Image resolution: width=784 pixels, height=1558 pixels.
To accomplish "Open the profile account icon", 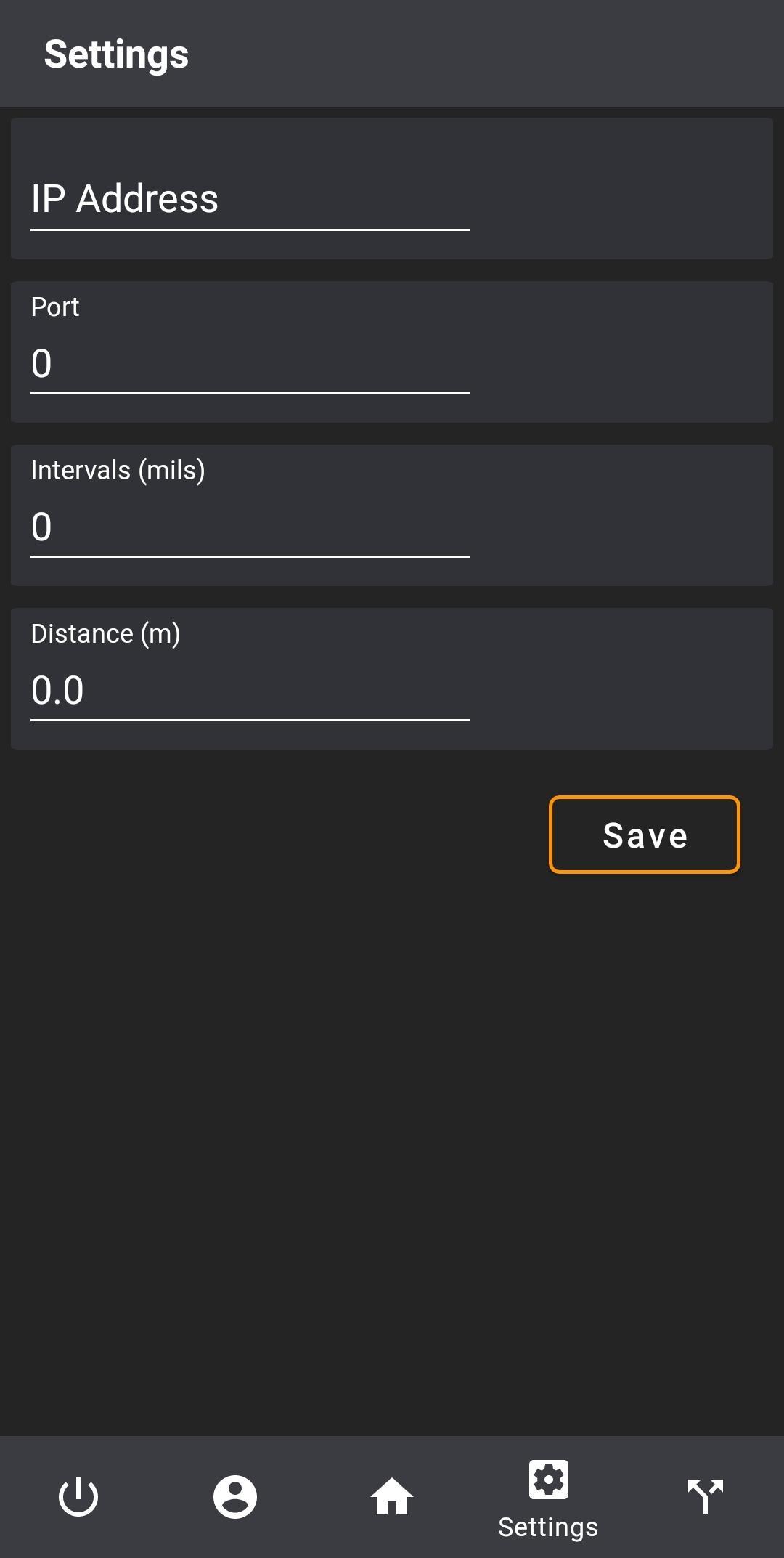I will pyautogui.click(x=235, y=1497).
